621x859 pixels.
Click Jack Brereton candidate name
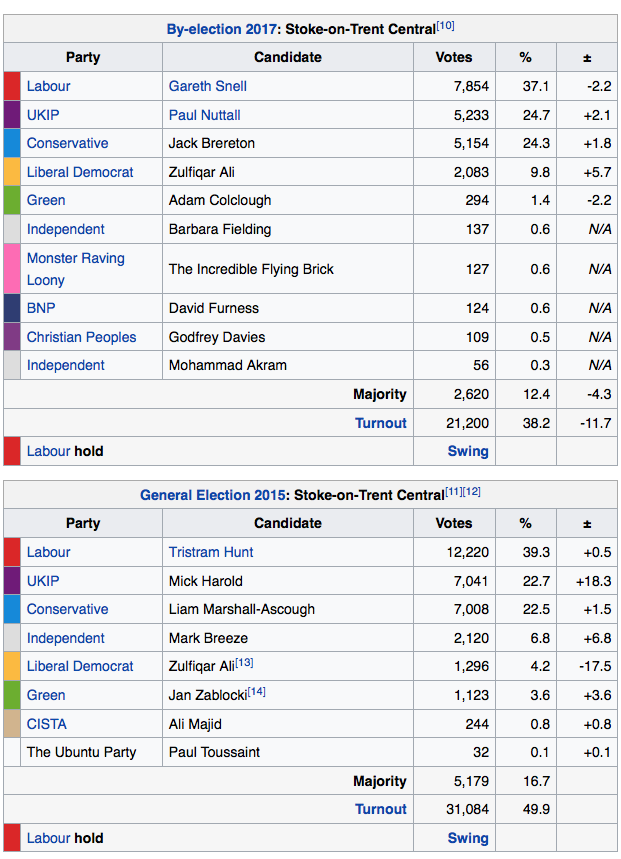[x=212, y=143]
